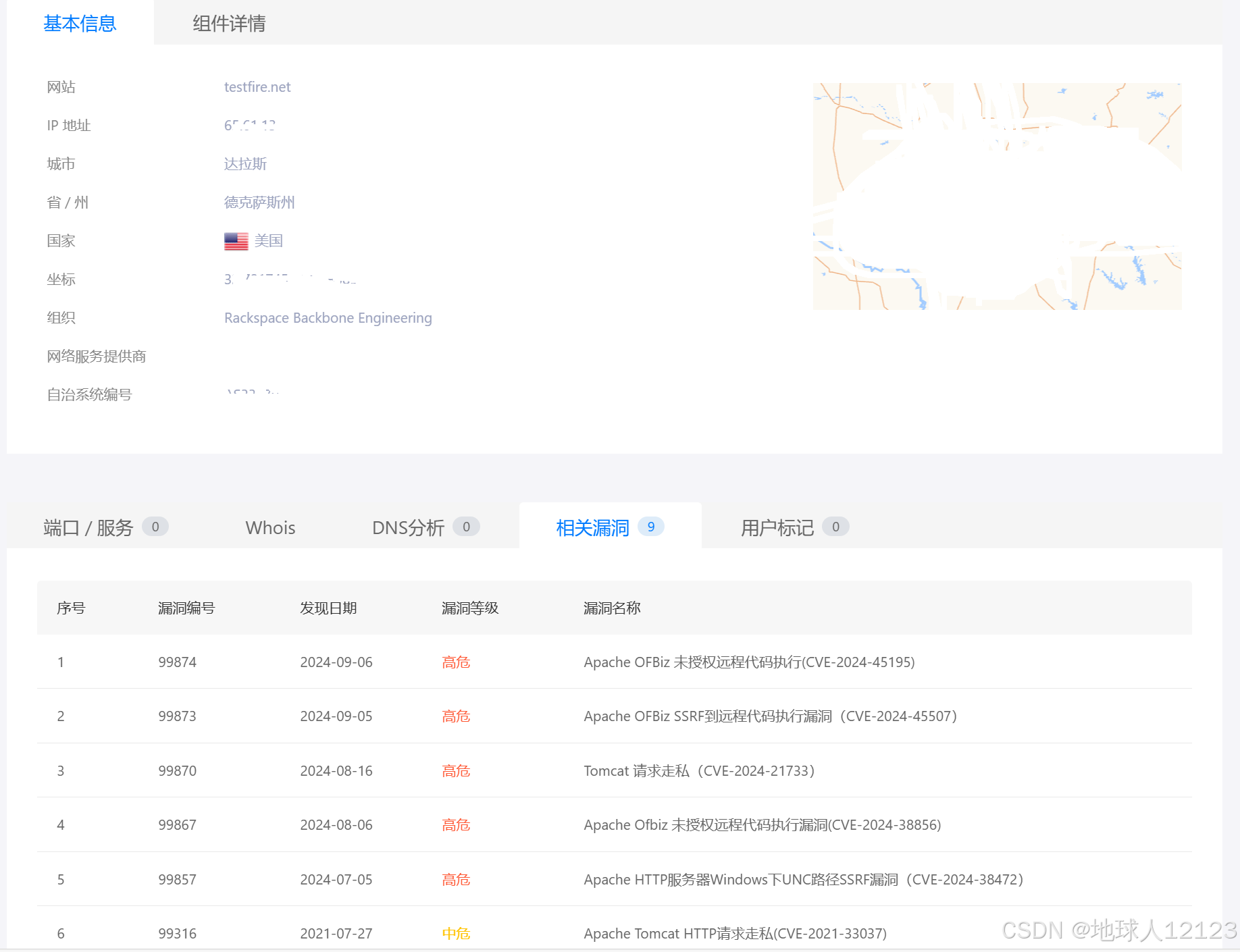This screenshot has width=1240, height=952.
Task: Click Apache OFBiz SSRF CVE-2024-45507 name
Action: pos(771,716)
